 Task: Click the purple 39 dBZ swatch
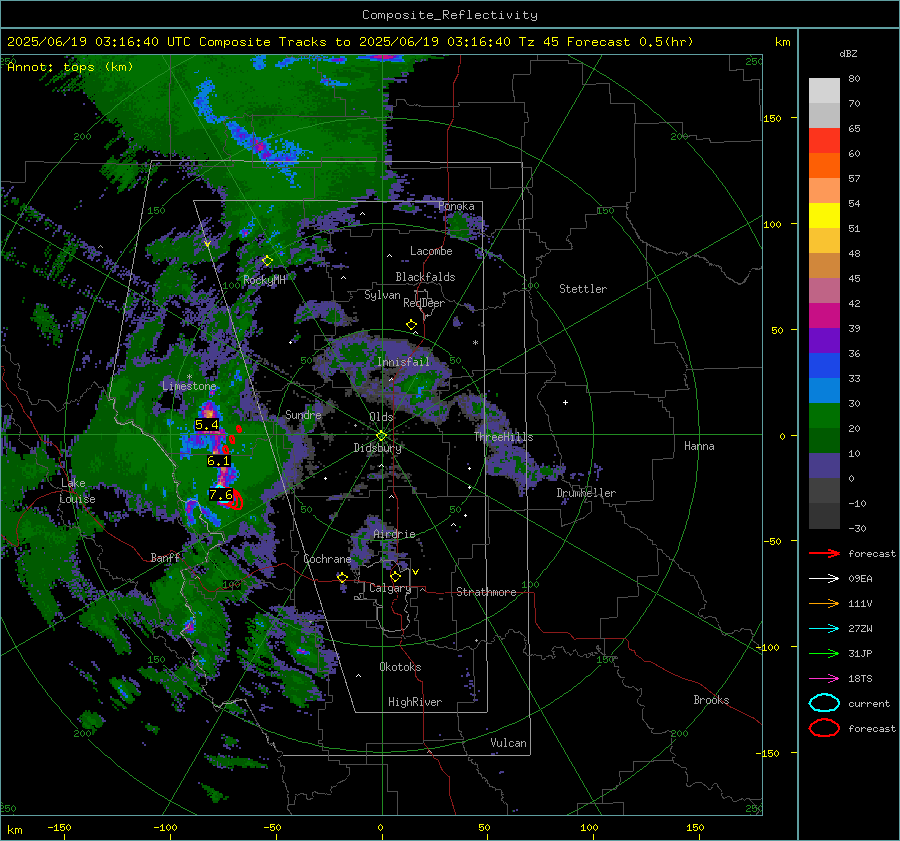(x=824, y=340)
